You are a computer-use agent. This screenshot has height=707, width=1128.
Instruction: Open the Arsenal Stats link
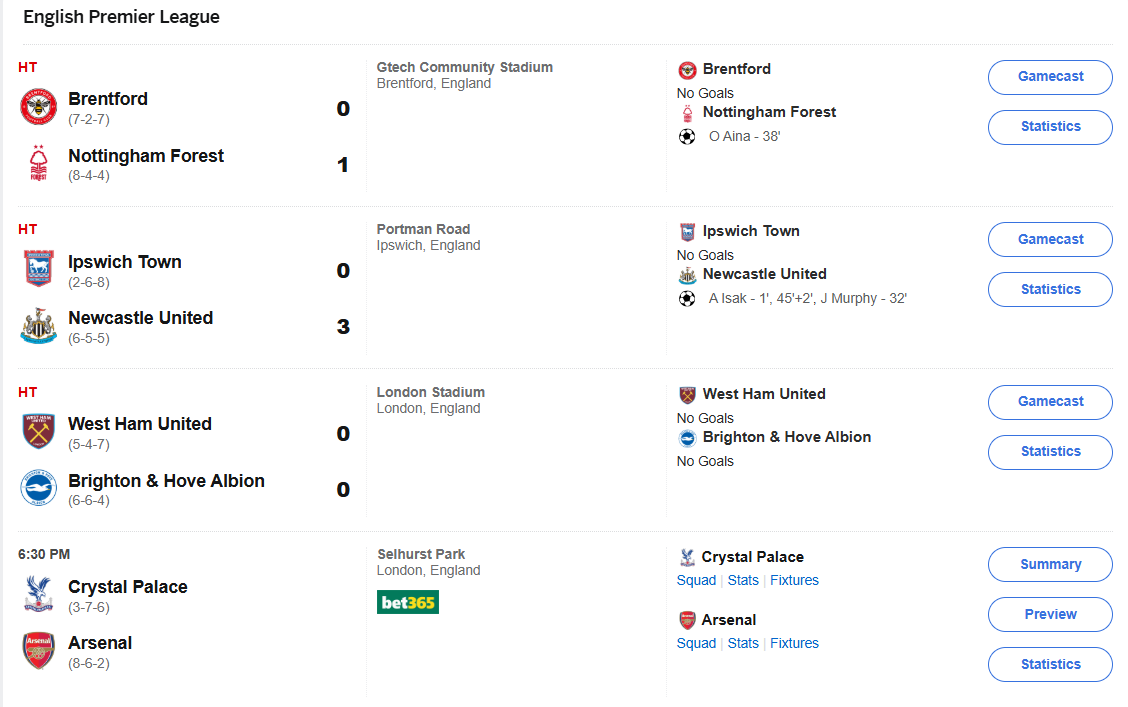[743, 643]
